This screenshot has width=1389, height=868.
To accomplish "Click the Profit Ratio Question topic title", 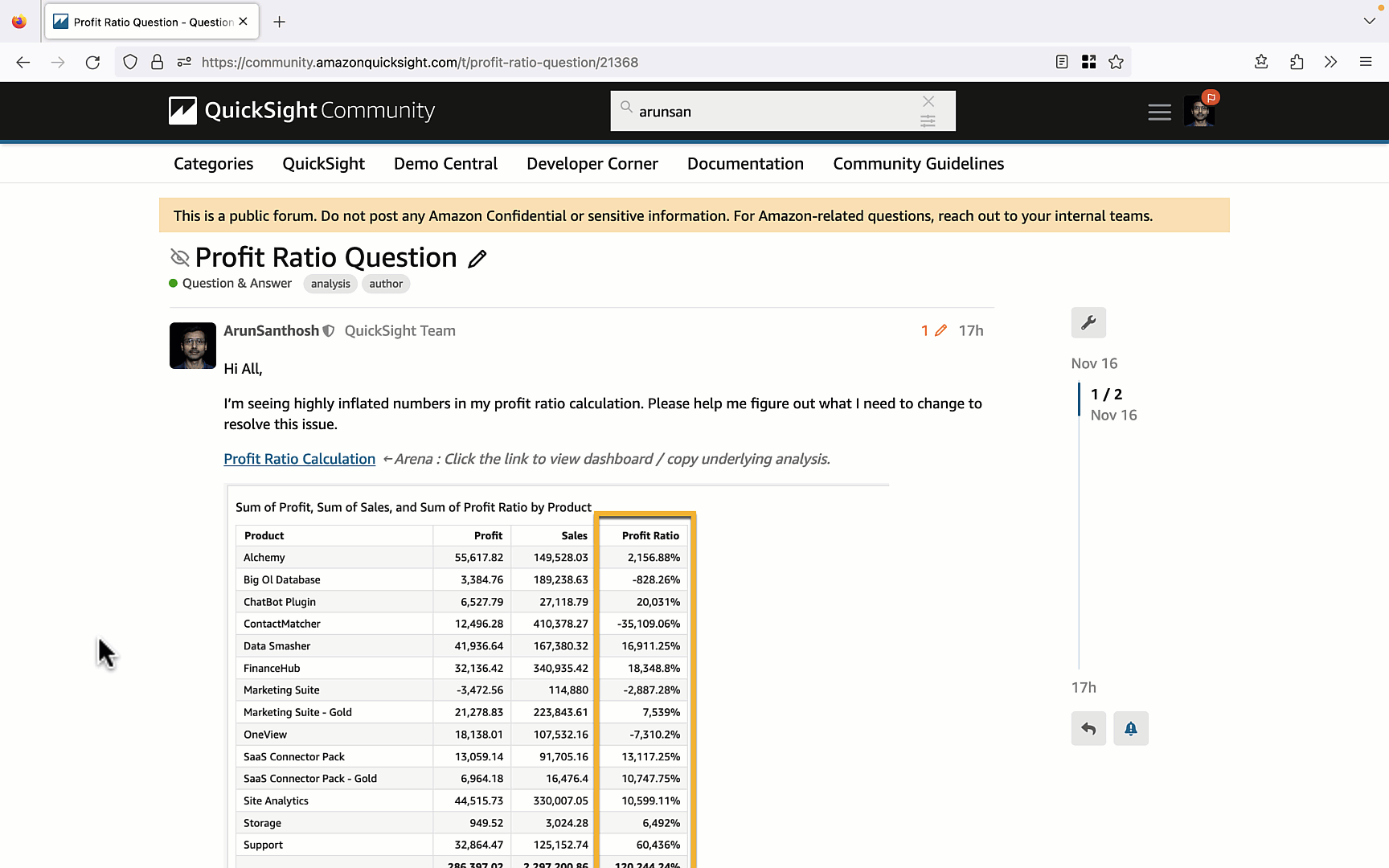I will (x=326, y=257).
